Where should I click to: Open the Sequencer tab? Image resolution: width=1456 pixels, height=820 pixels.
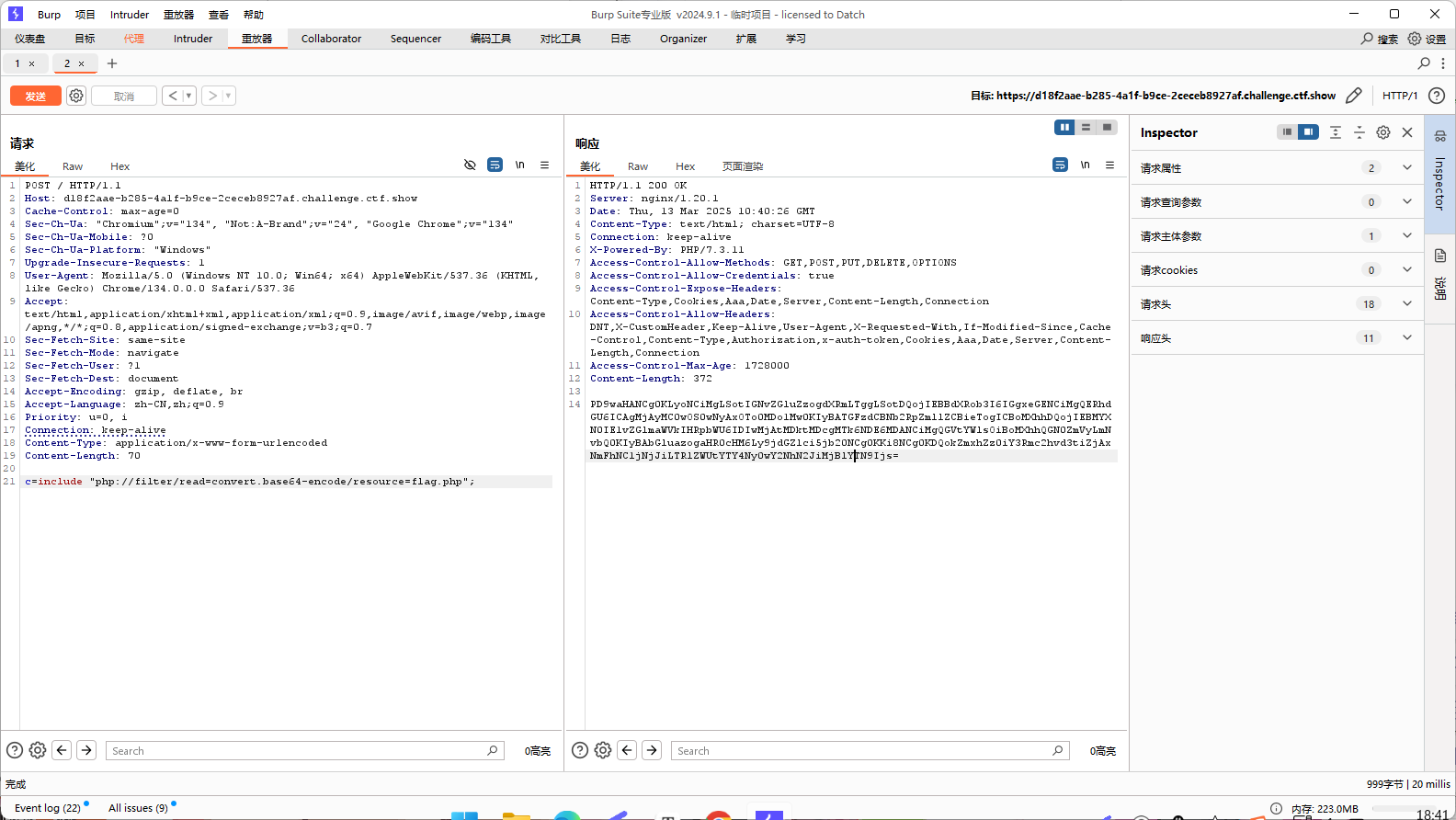(x=415, y=39)
